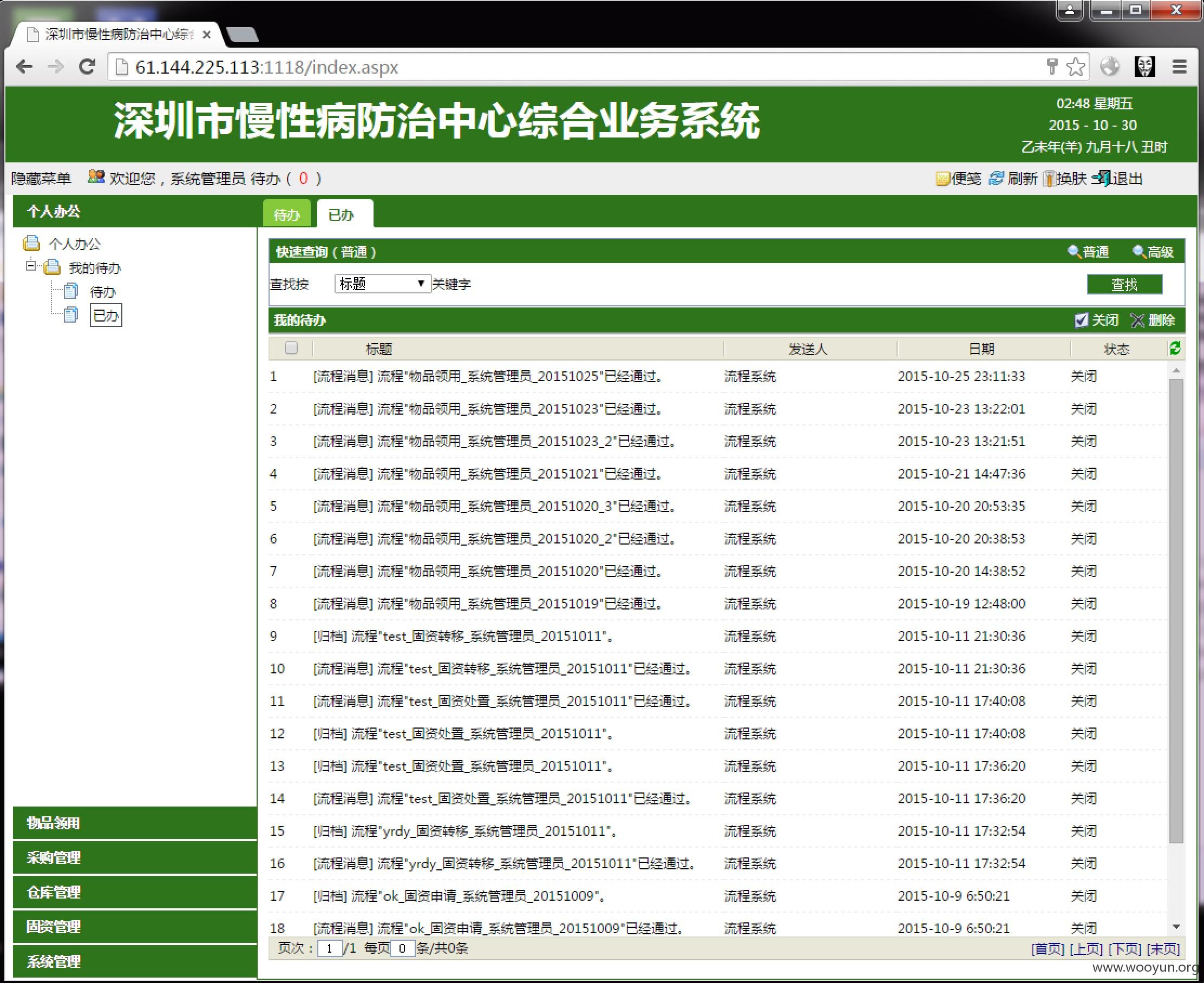The width and height of the screenshot is (1204, 983).
Task: Click the 退出 logout icon
Action: 1102,179
